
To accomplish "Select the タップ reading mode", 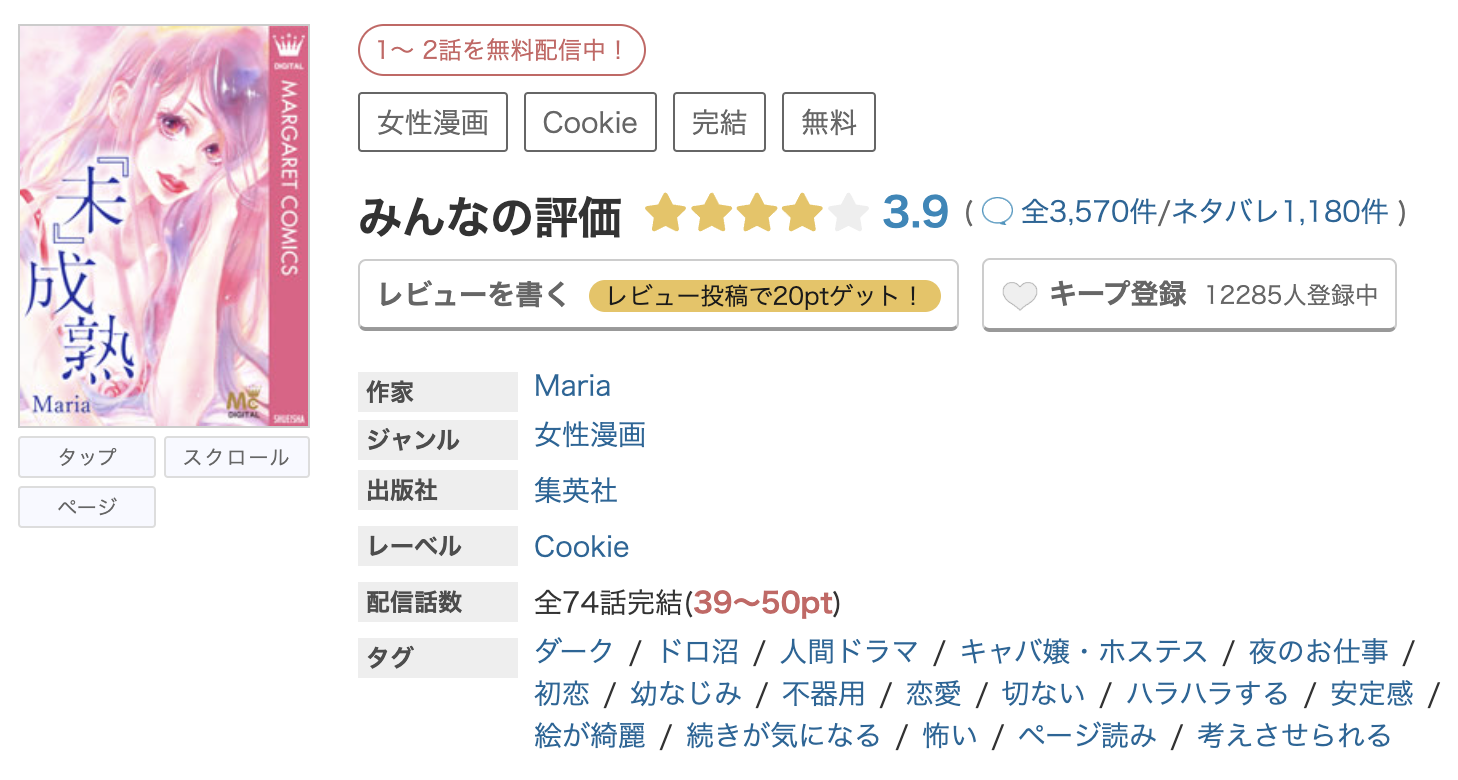I will 86,457.
